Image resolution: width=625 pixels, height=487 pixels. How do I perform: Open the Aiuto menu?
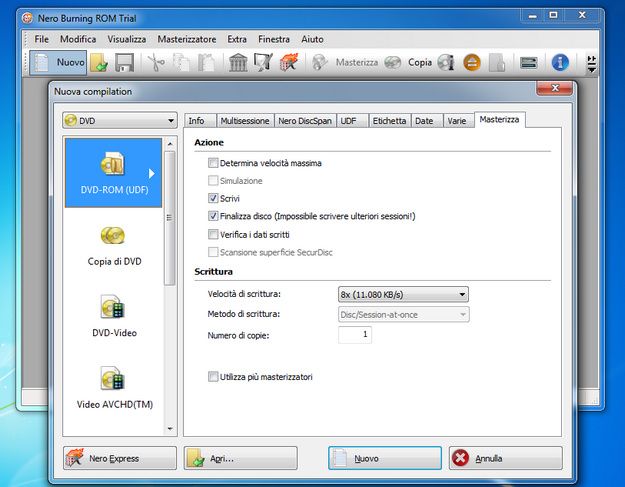312,39
